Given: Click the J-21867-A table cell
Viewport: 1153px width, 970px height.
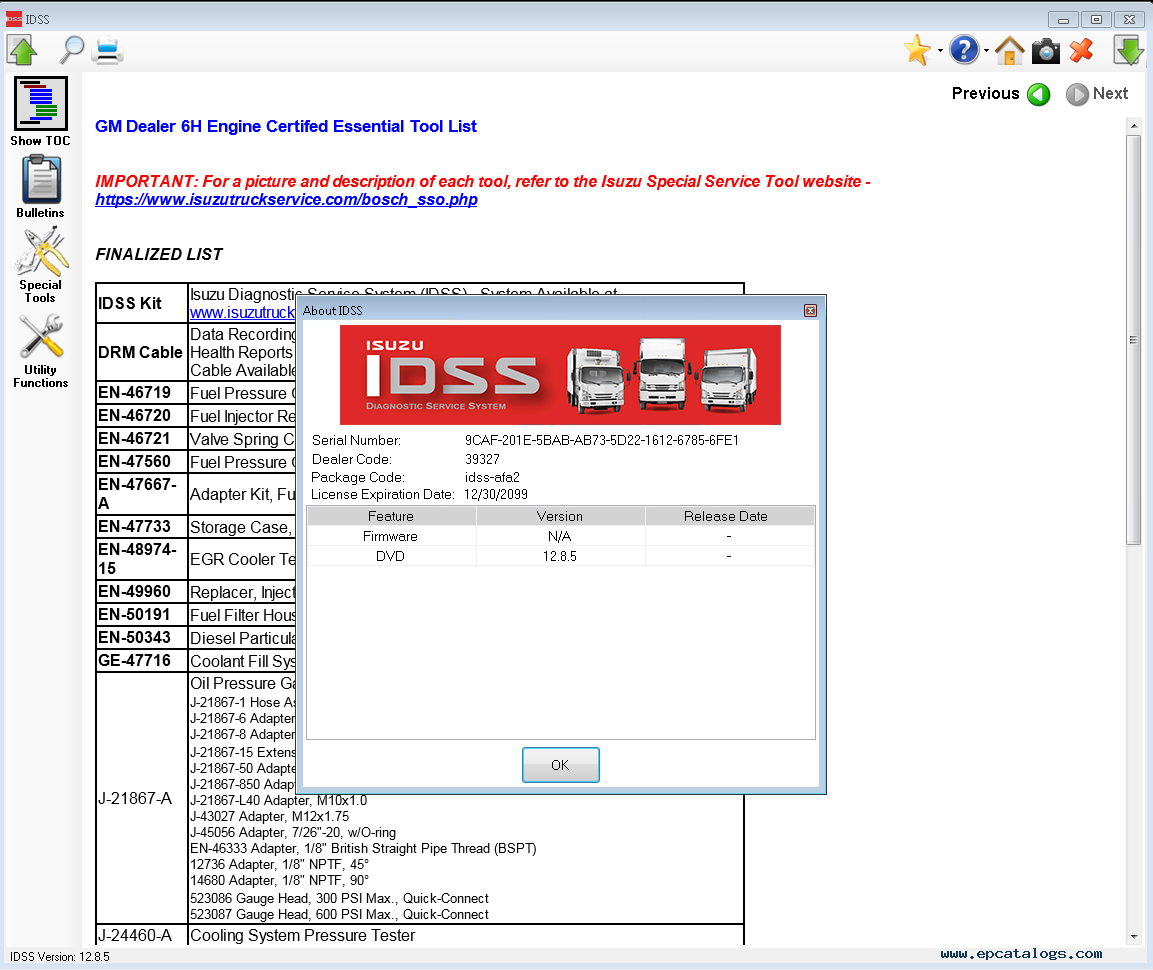Looking at the screenshot, I should pos(142,798).
